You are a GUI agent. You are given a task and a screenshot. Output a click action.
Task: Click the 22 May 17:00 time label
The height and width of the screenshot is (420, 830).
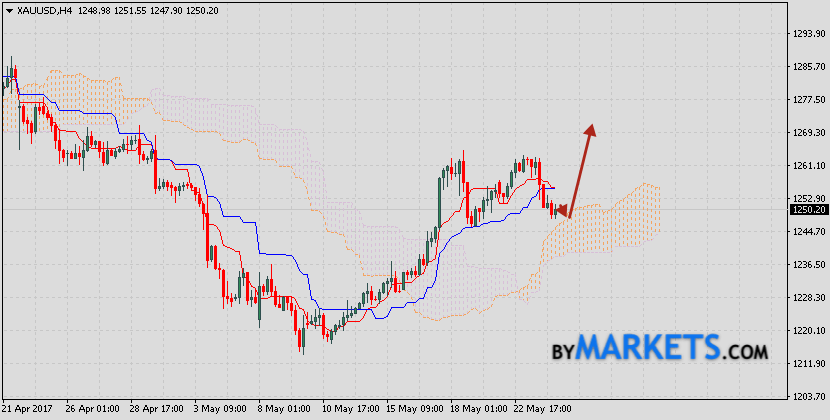[542, 409]
